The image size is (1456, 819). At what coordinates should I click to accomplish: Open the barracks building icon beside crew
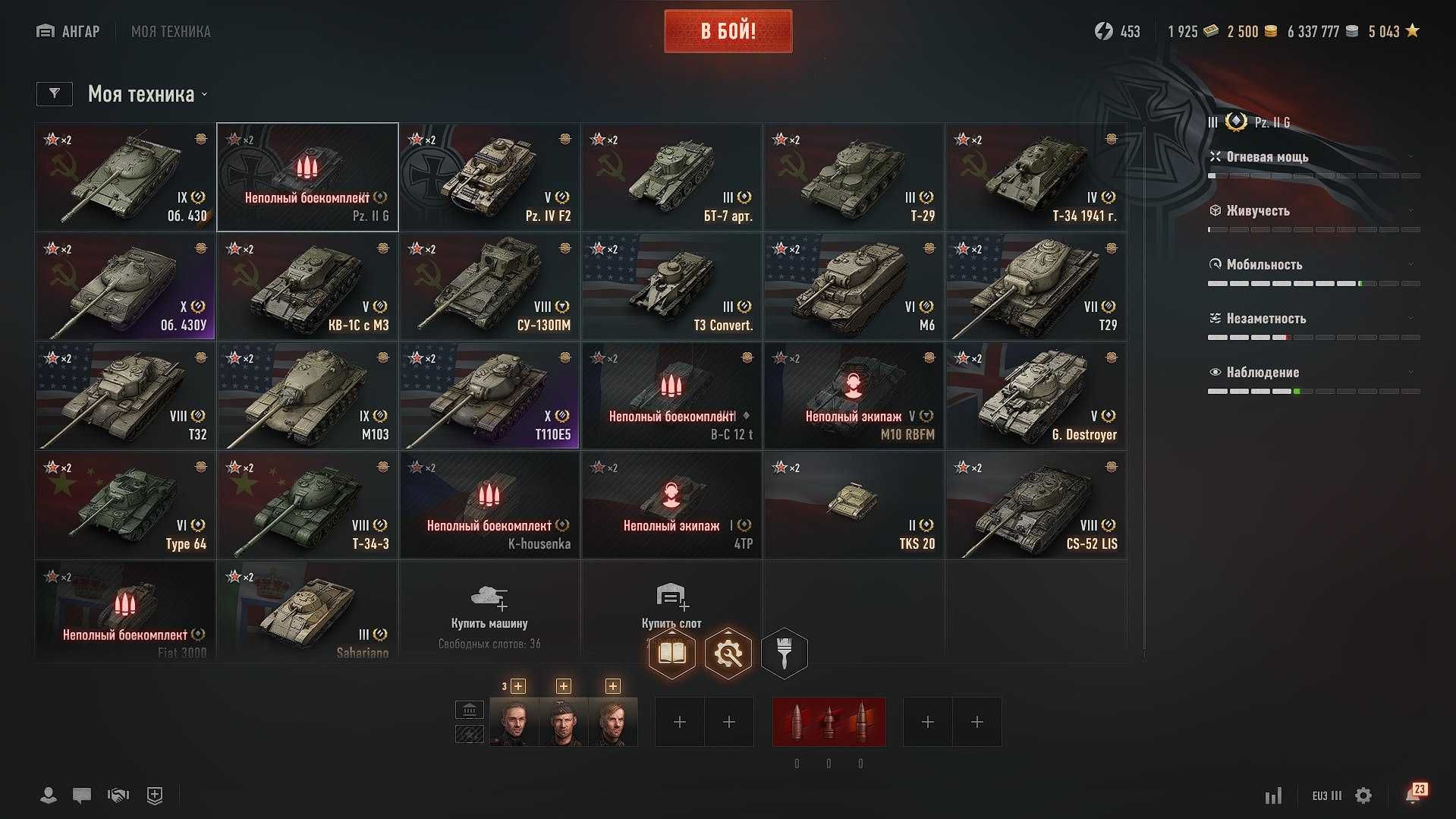[x=470, y=710]
